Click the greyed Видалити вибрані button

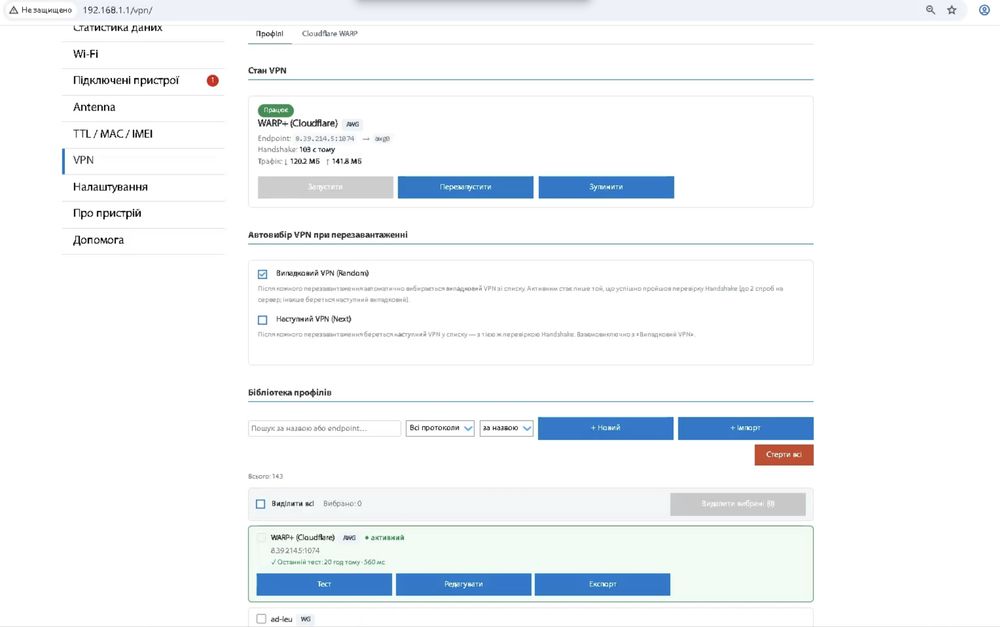[738, 504]
